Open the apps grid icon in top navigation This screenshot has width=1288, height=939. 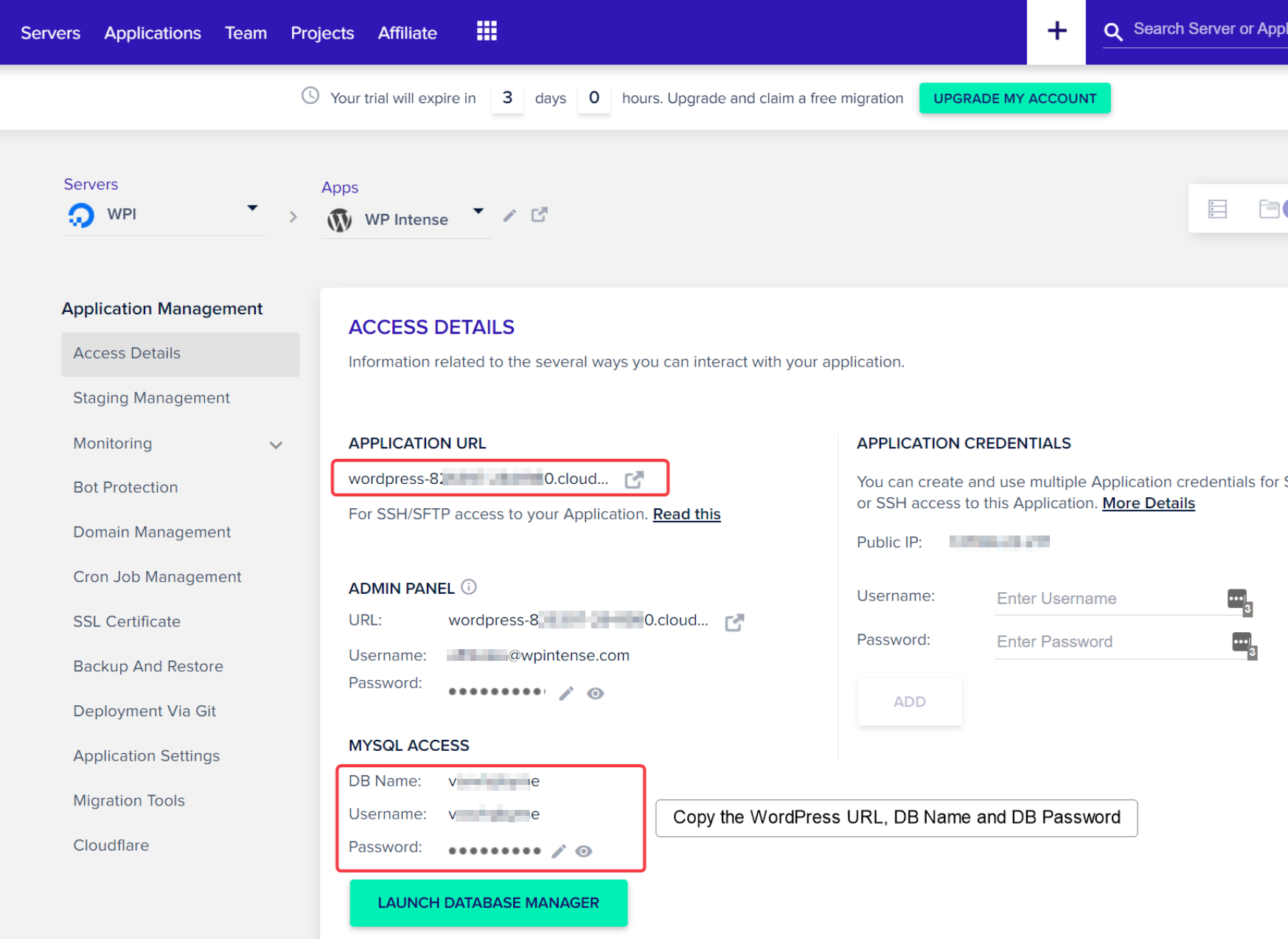click(487, 31)
